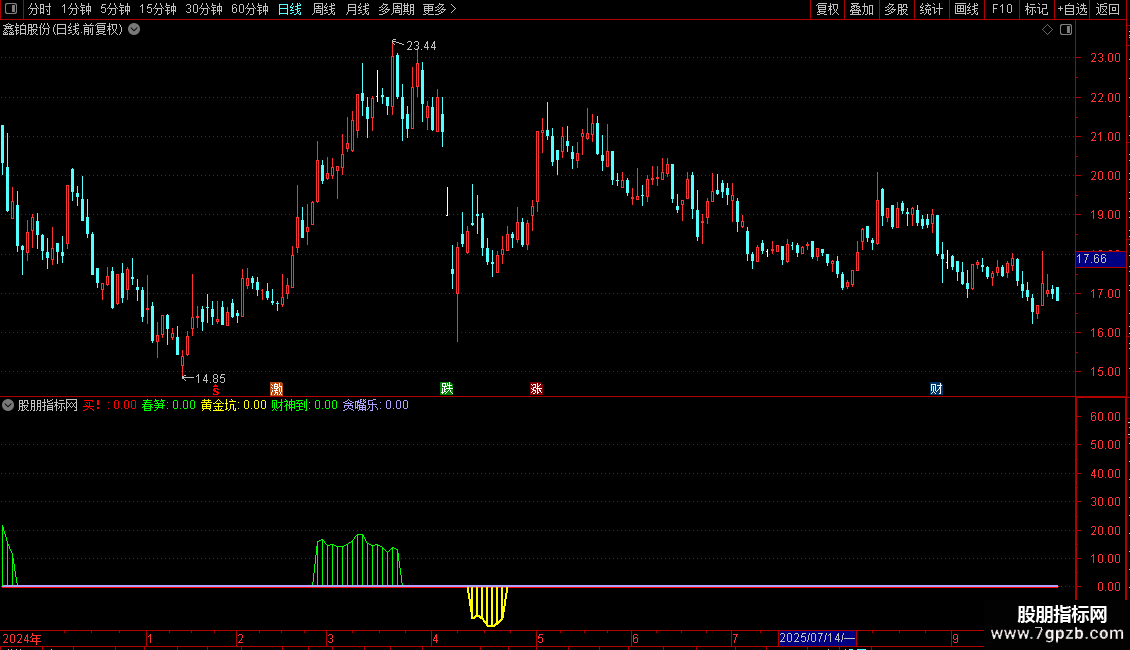Image resolution: width=1130 pixels, height=650 pixels.
Task: Click the 2025/07/14 date marker
Action: pos(817,638)
